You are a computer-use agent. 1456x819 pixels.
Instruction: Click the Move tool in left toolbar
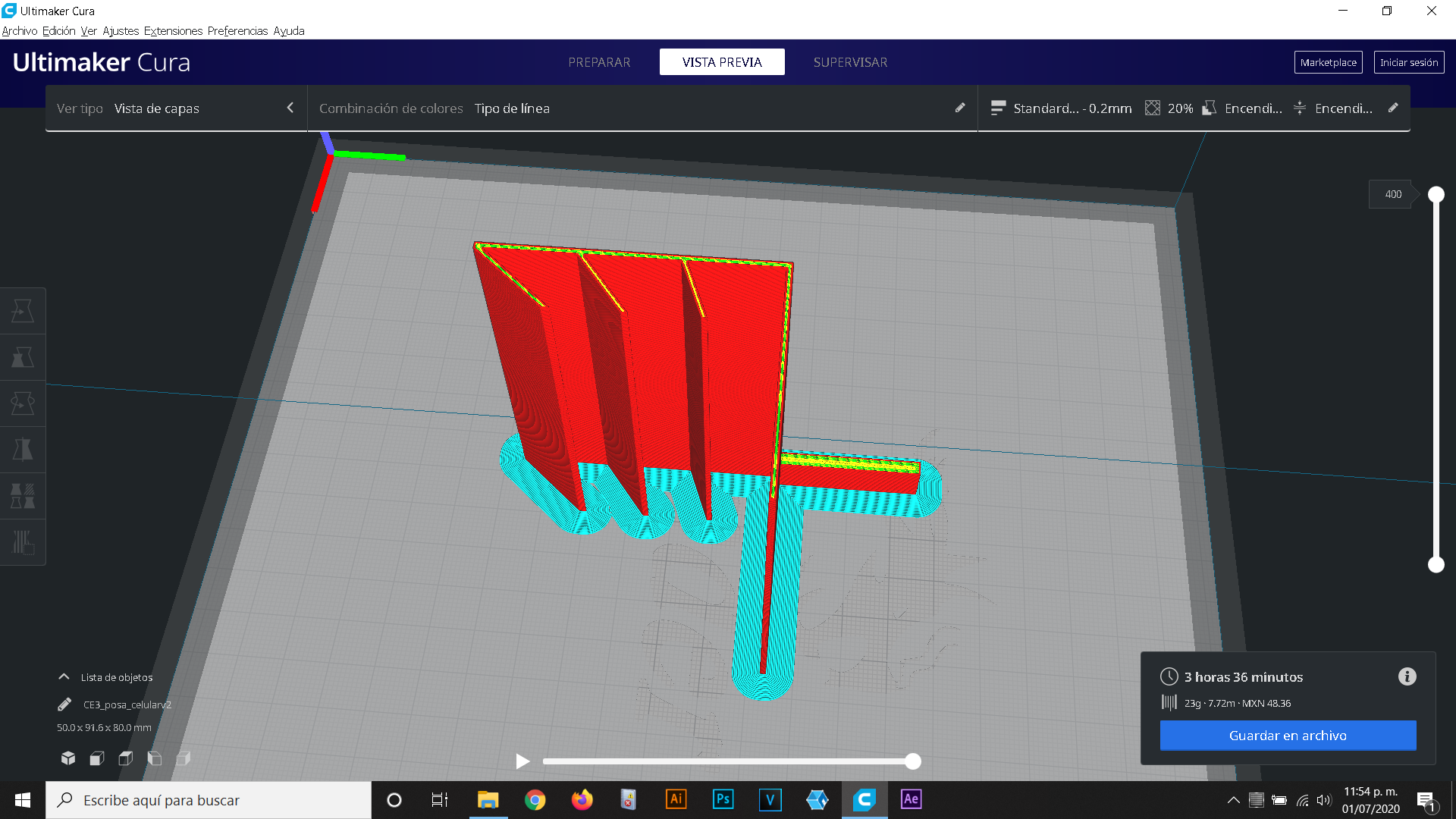pos(23,311)
